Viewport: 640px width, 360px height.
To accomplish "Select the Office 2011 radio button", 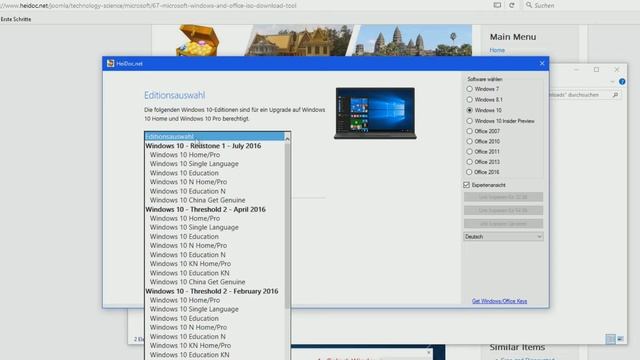I will pos(469,151).
